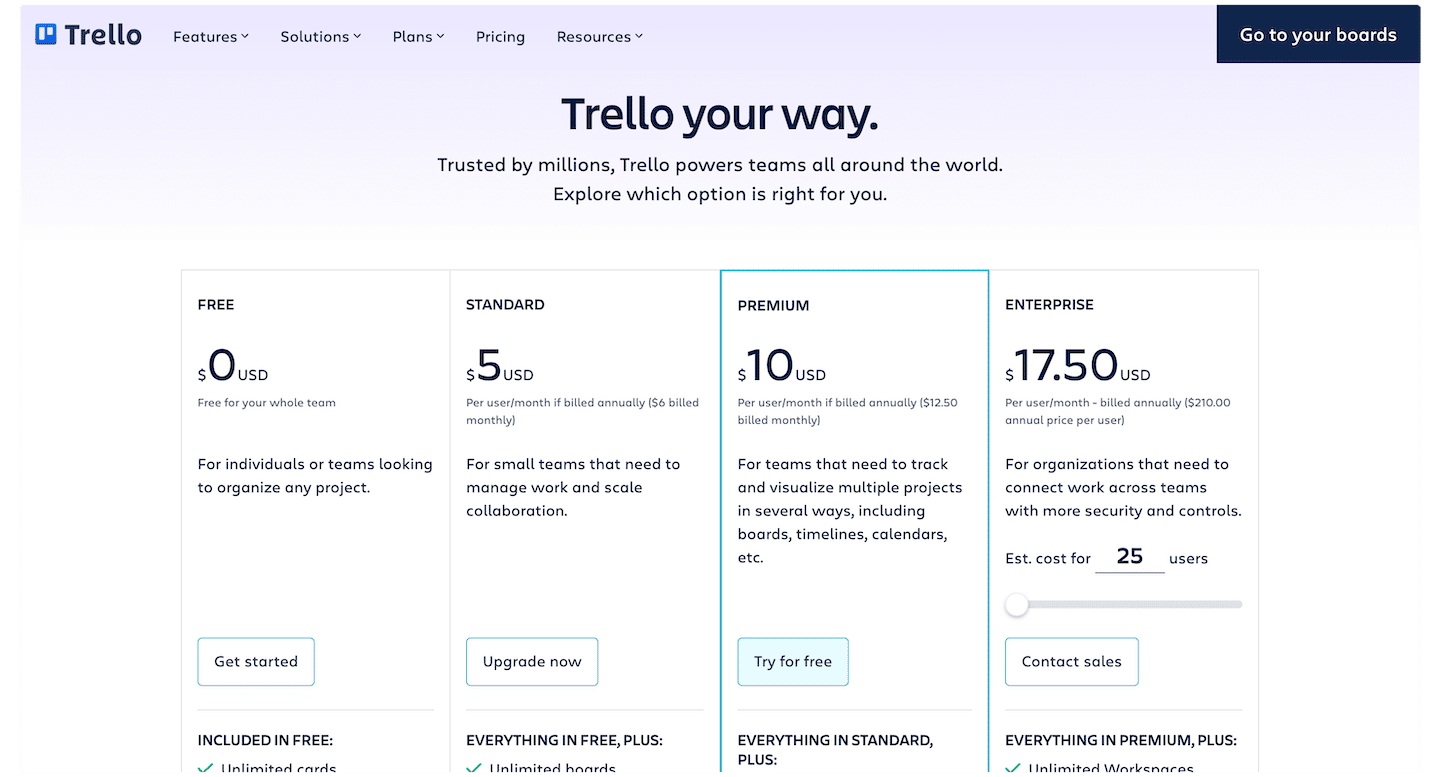Screen dimensions: 1440x777
Task: Click 'INCLUDED IN FREE:' label
Action: [x=265, y=741]
